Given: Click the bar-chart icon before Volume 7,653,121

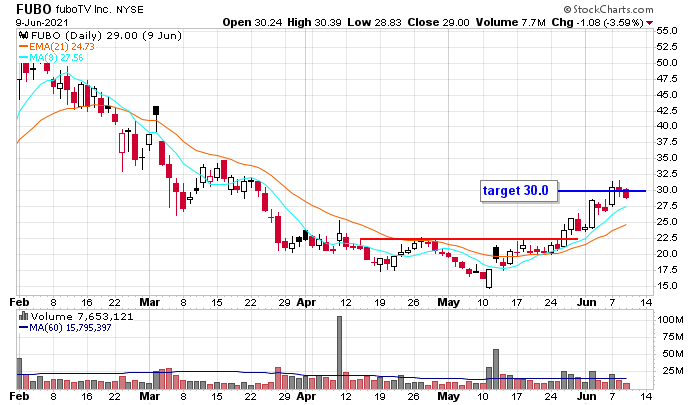Looking at the screenshot, I should [24, 316].
